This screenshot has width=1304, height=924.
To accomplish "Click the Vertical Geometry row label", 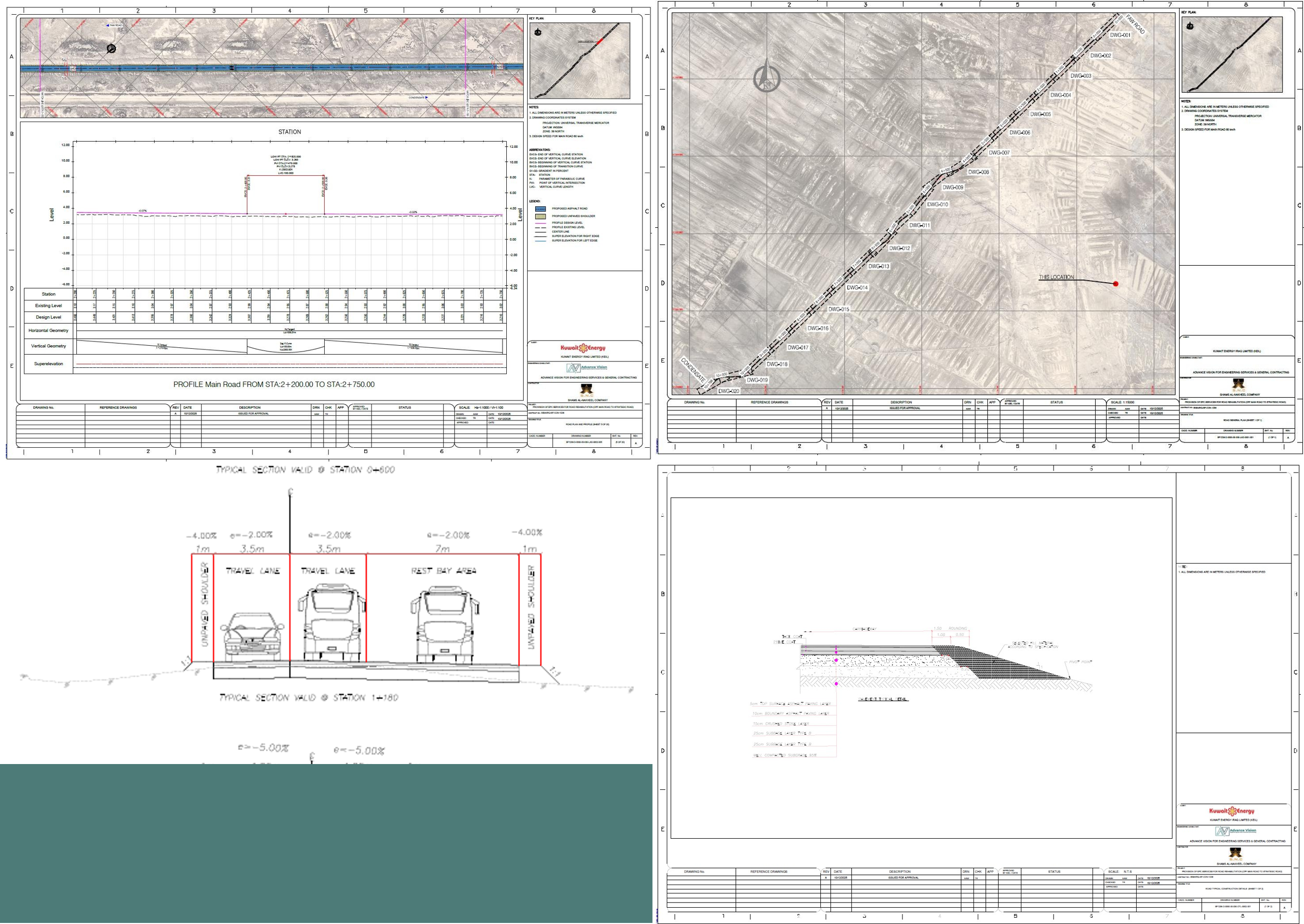I will [x=48, y=346].
